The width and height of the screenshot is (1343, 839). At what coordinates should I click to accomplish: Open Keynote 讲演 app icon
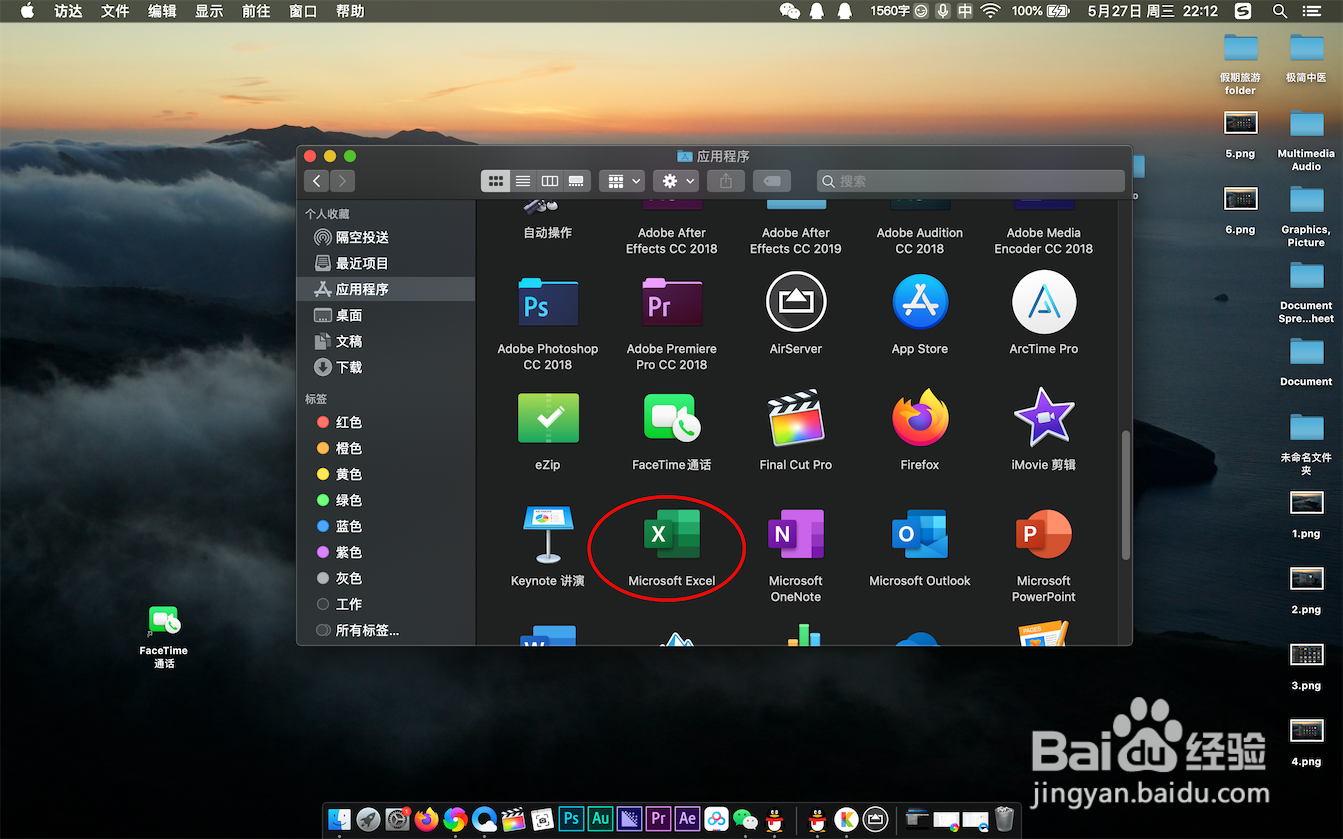(x=548, y=534)
